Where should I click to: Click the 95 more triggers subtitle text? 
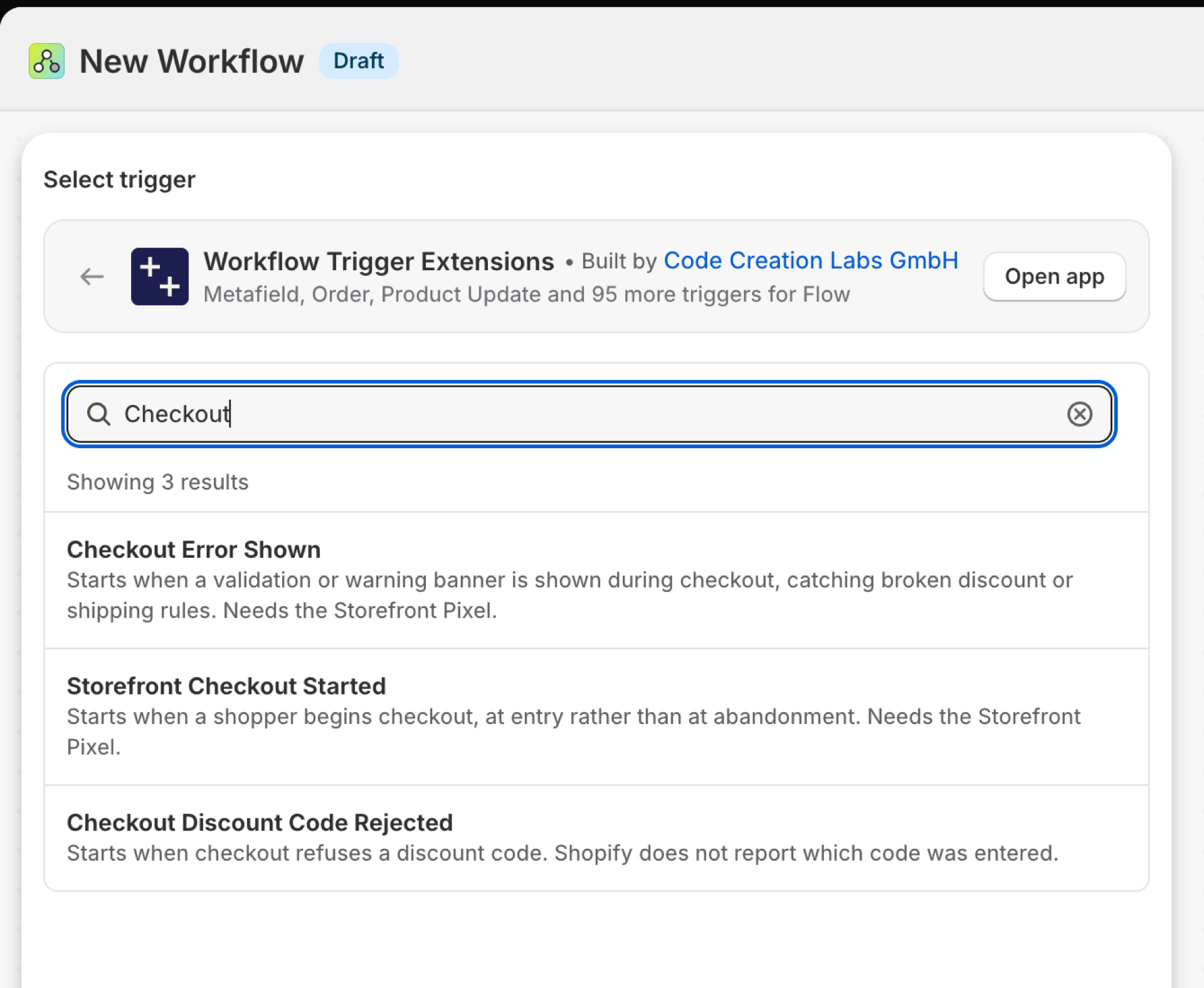(x=527, y=294)
